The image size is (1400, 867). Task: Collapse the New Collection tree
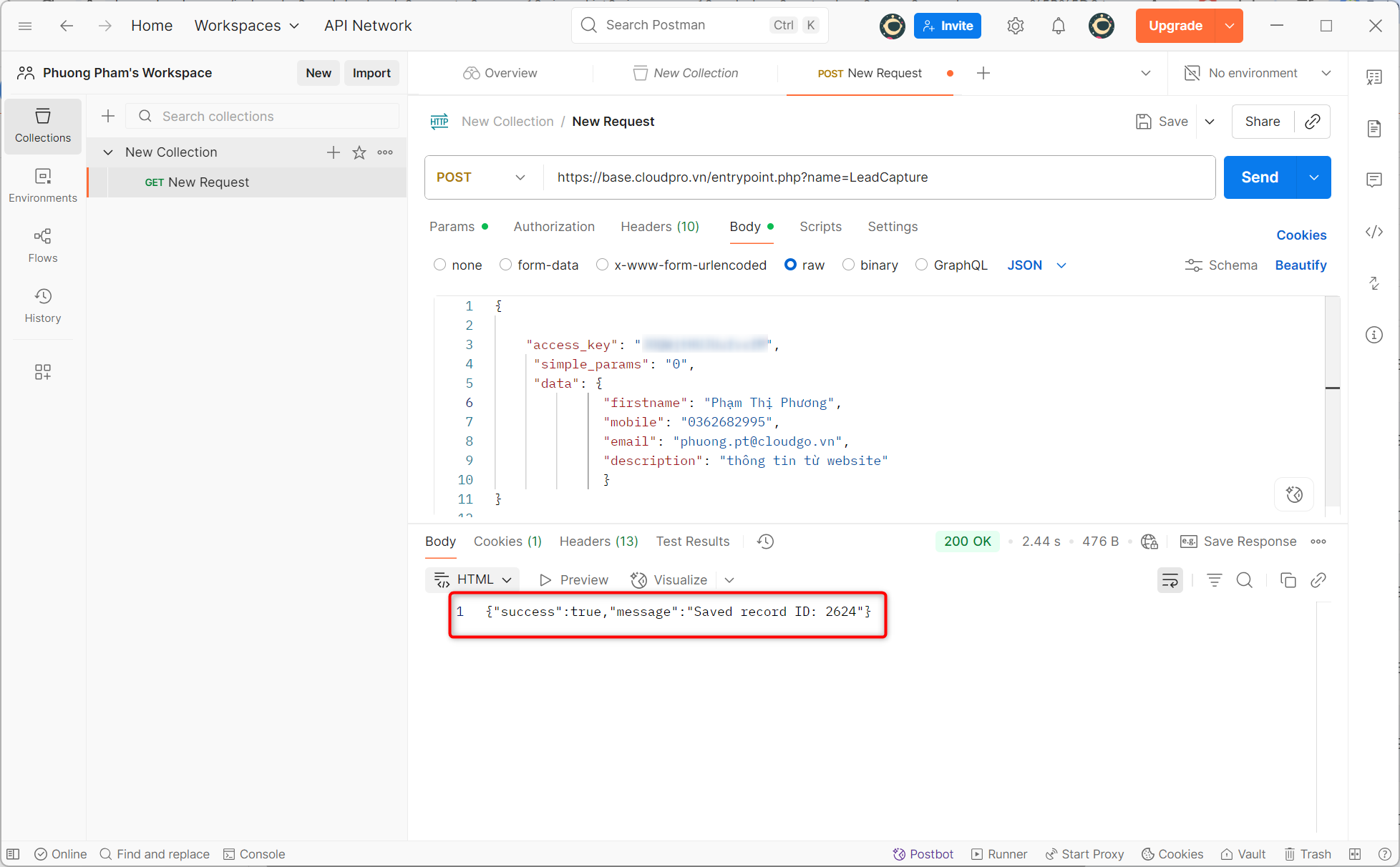pyautogui.click(x=108, y=152)
